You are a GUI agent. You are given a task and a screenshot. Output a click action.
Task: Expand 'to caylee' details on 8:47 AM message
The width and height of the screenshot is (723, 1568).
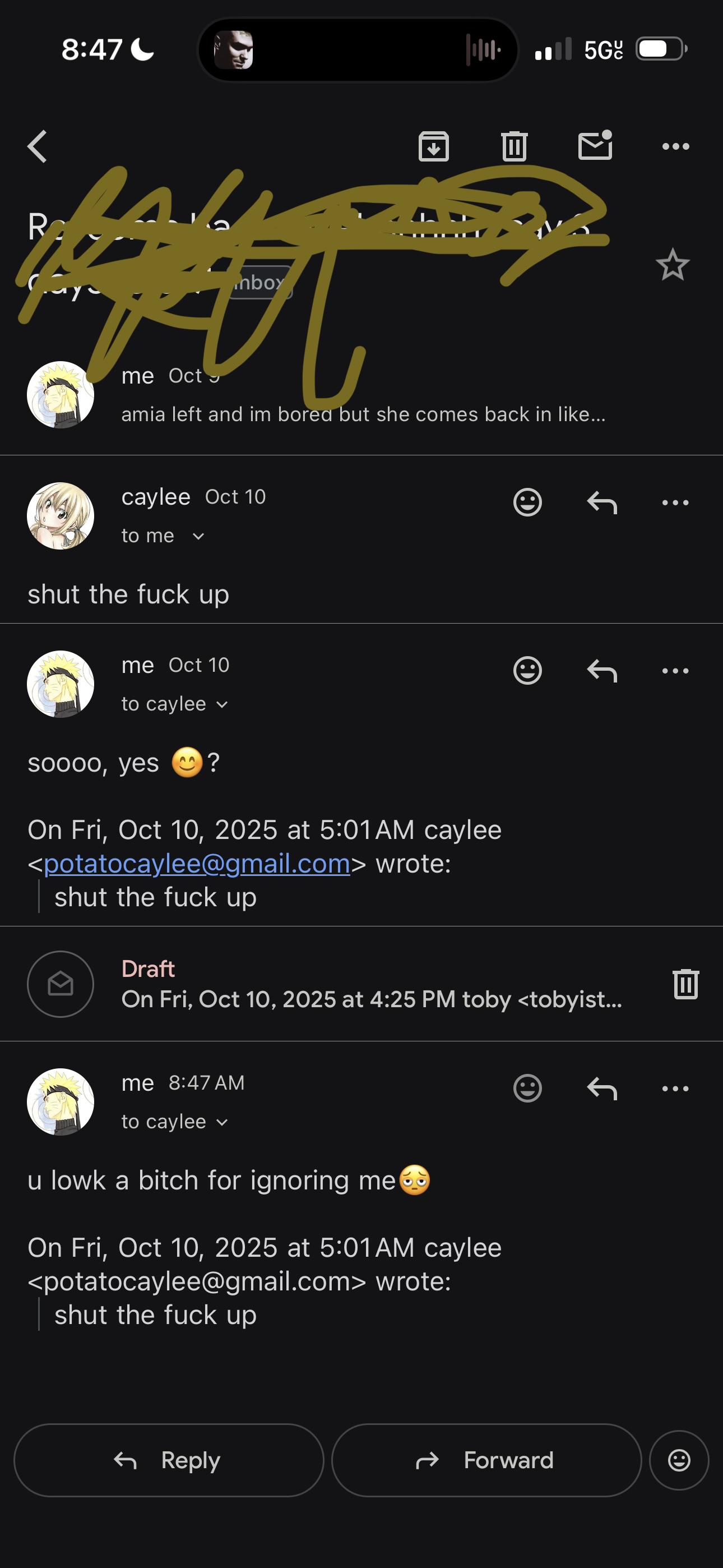(222, 1122)
